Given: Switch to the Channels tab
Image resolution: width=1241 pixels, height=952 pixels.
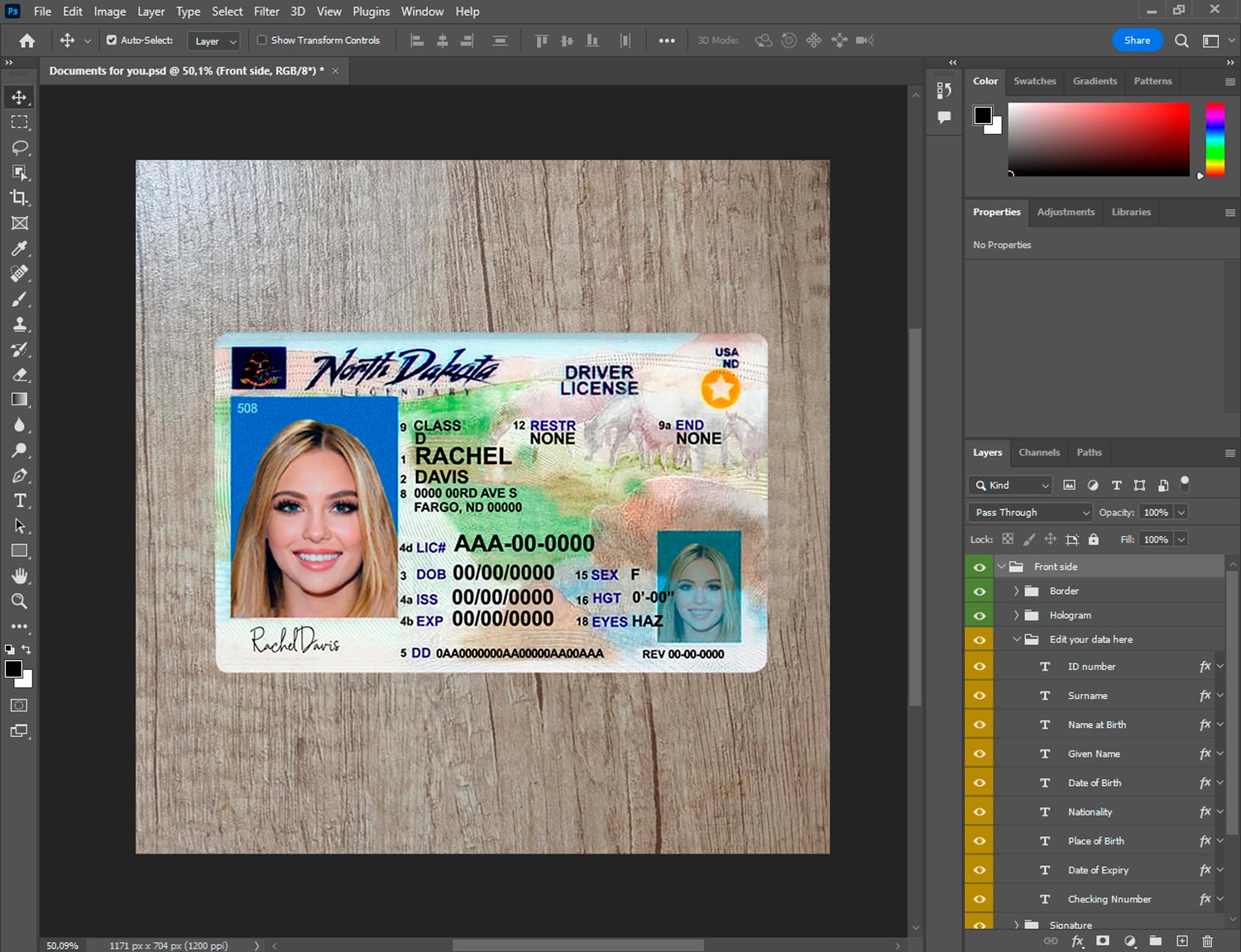Looking at the screenshot, I should (1038, 452).
